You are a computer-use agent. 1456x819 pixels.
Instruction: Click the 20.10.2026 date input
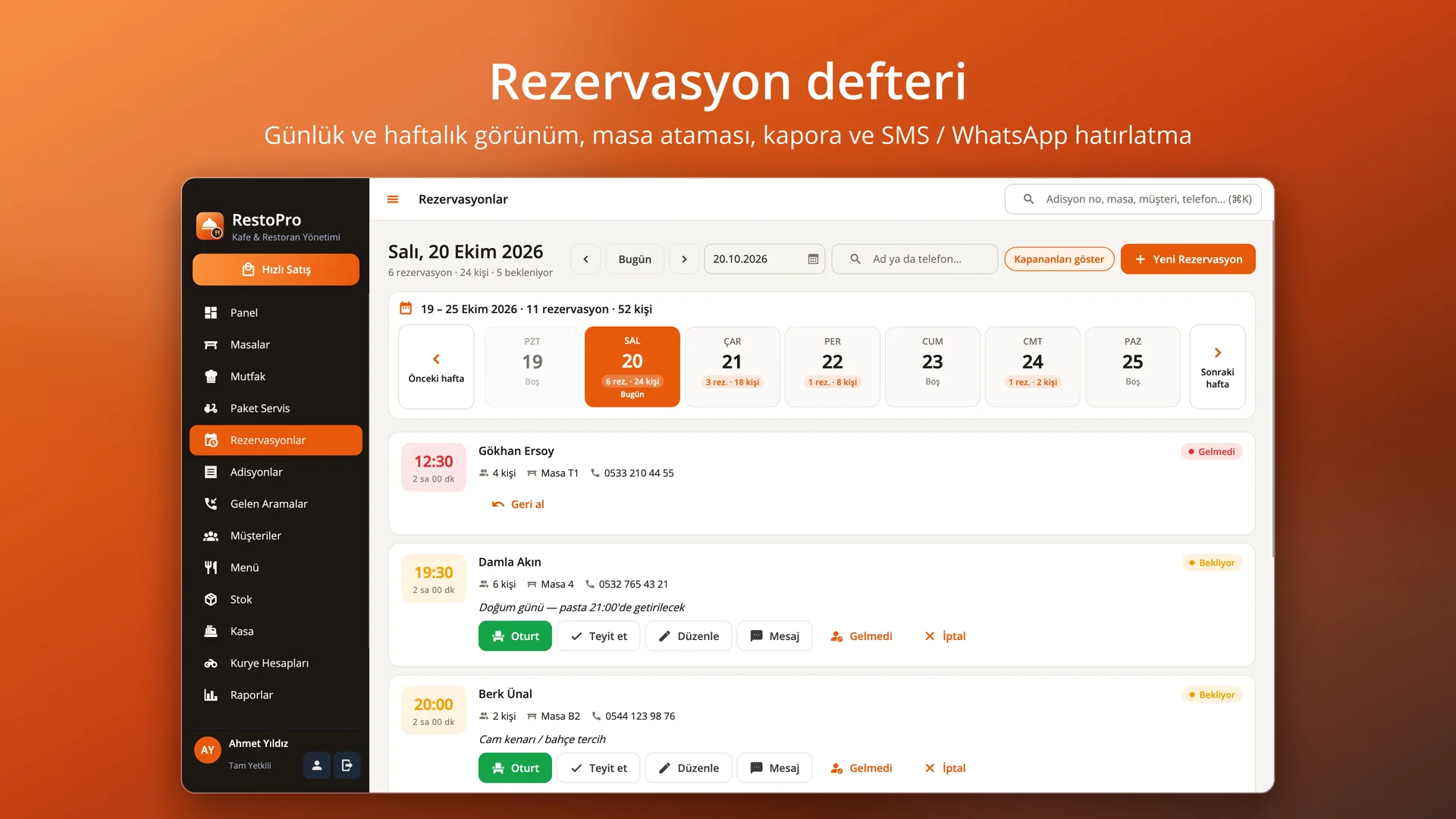click(x=764, y=259)
